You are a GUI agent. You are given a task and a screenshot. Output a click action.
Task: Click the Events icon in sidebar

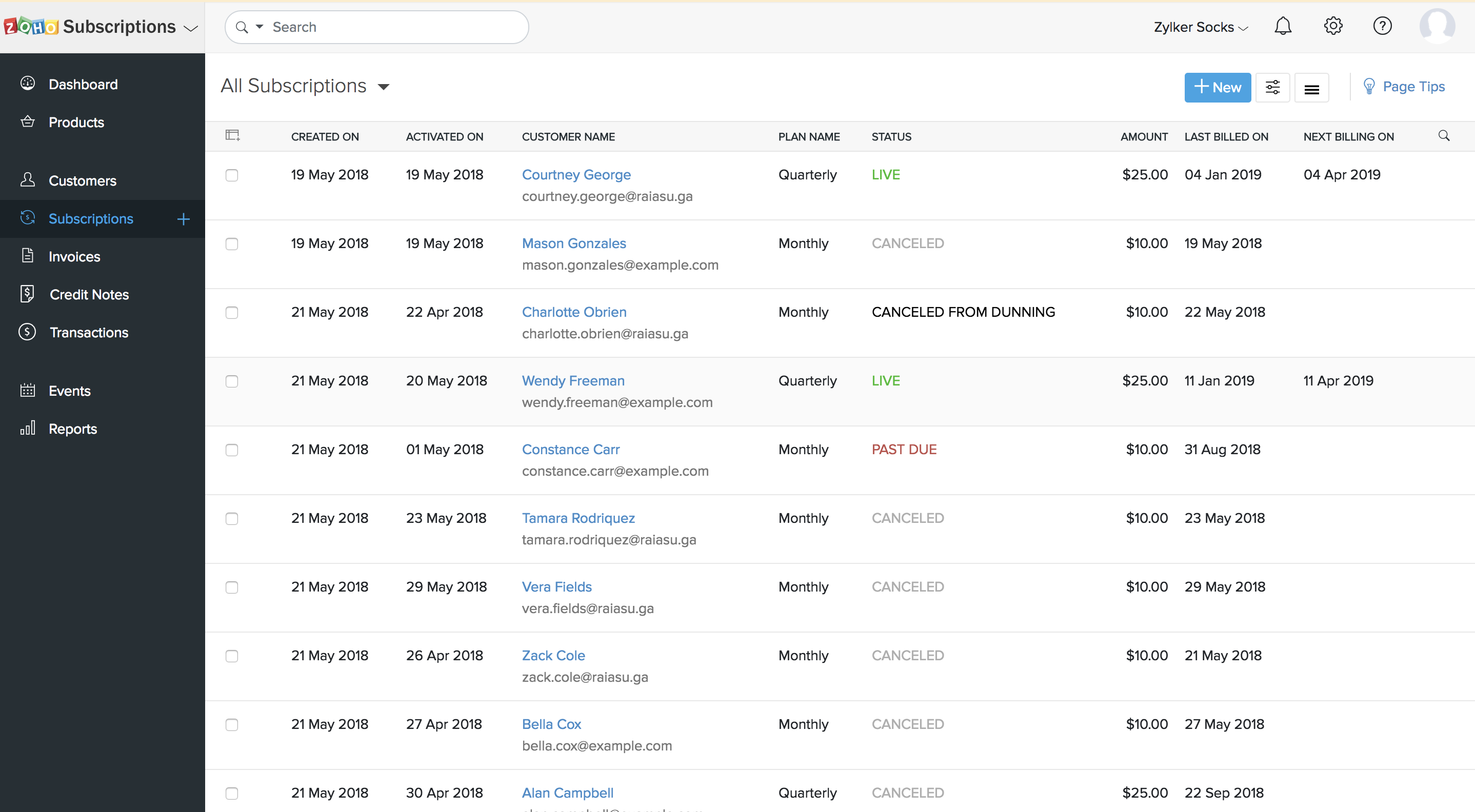(x=28, y=390)
